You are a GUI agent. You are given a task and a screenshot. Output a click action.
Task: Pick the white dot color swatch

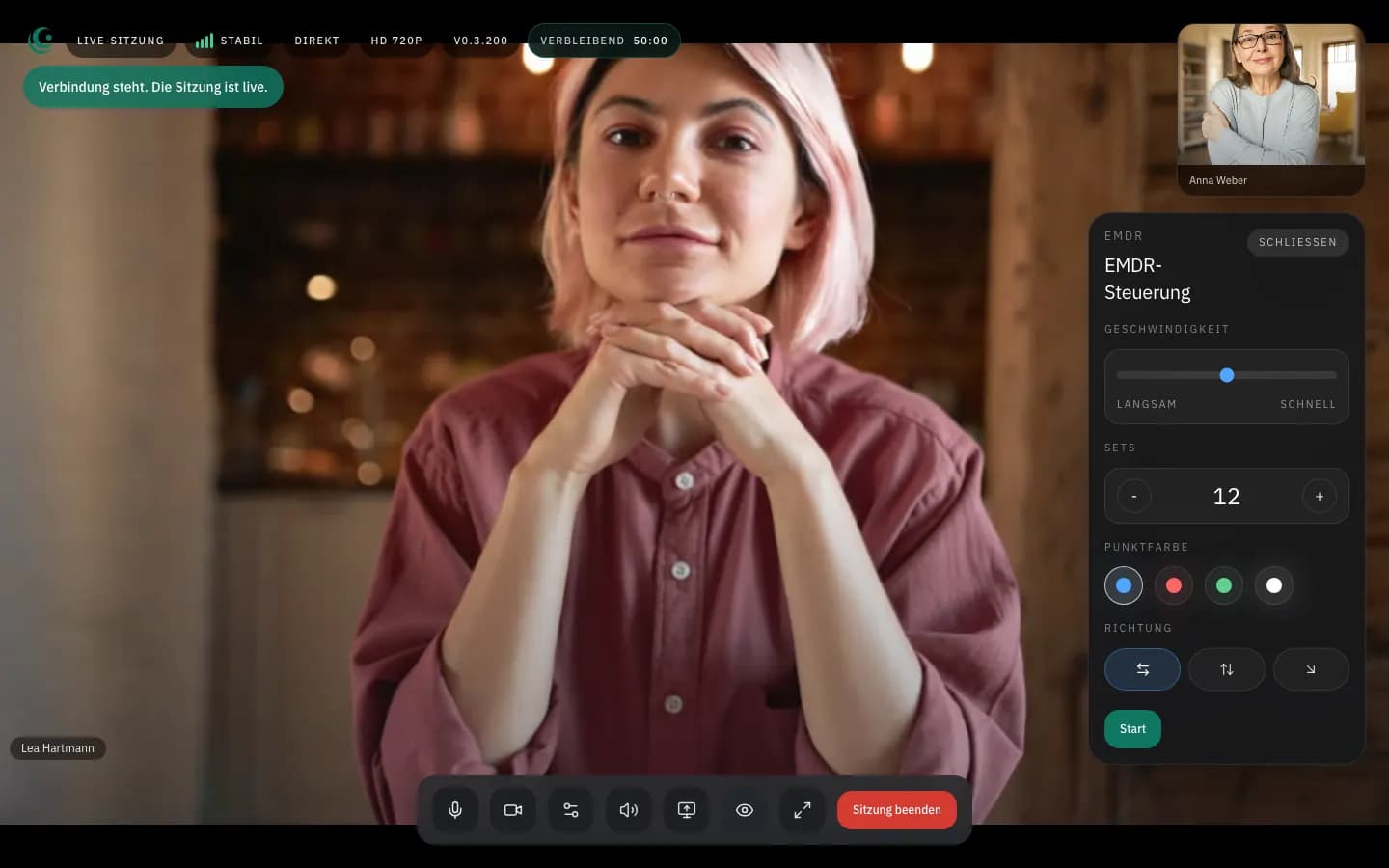pos(1274,585)
